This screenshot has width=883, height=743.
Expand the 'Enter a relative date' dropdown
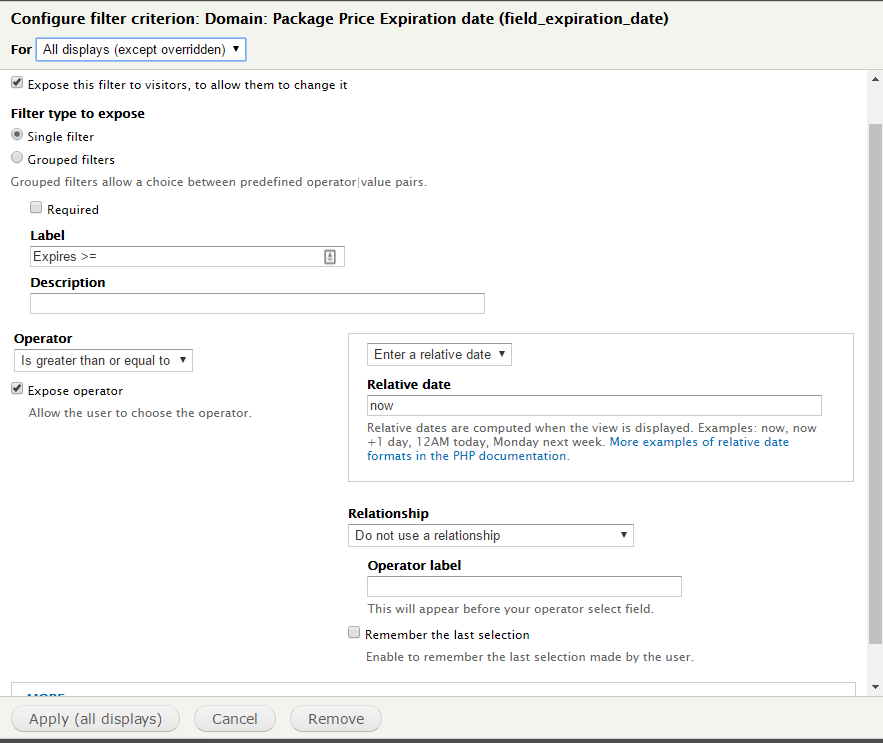(439, 354)
